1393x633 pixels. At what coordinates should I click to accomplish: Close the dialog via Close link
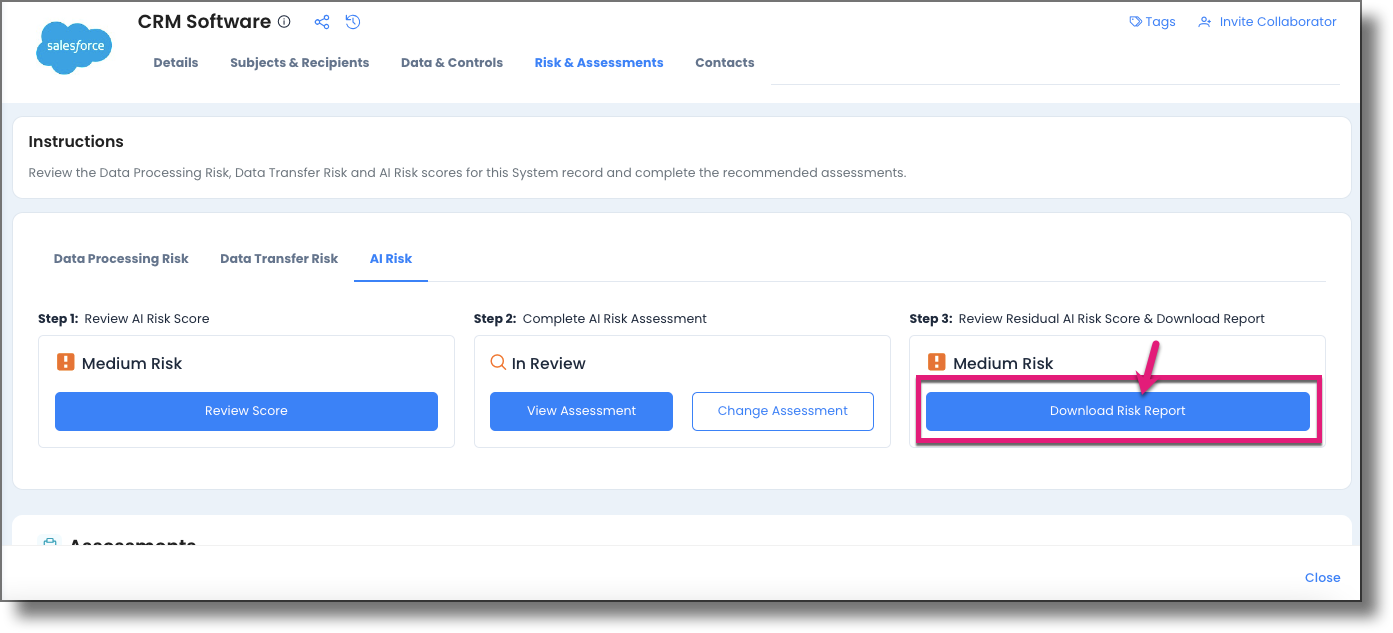pyautogui.click(x=1322, y=577)
